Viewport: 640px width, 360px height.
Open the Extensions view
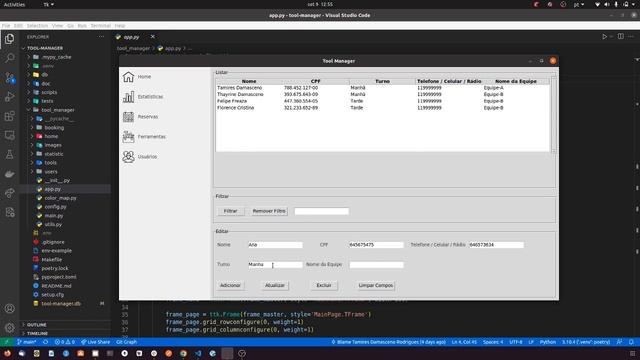click(9, 116)
